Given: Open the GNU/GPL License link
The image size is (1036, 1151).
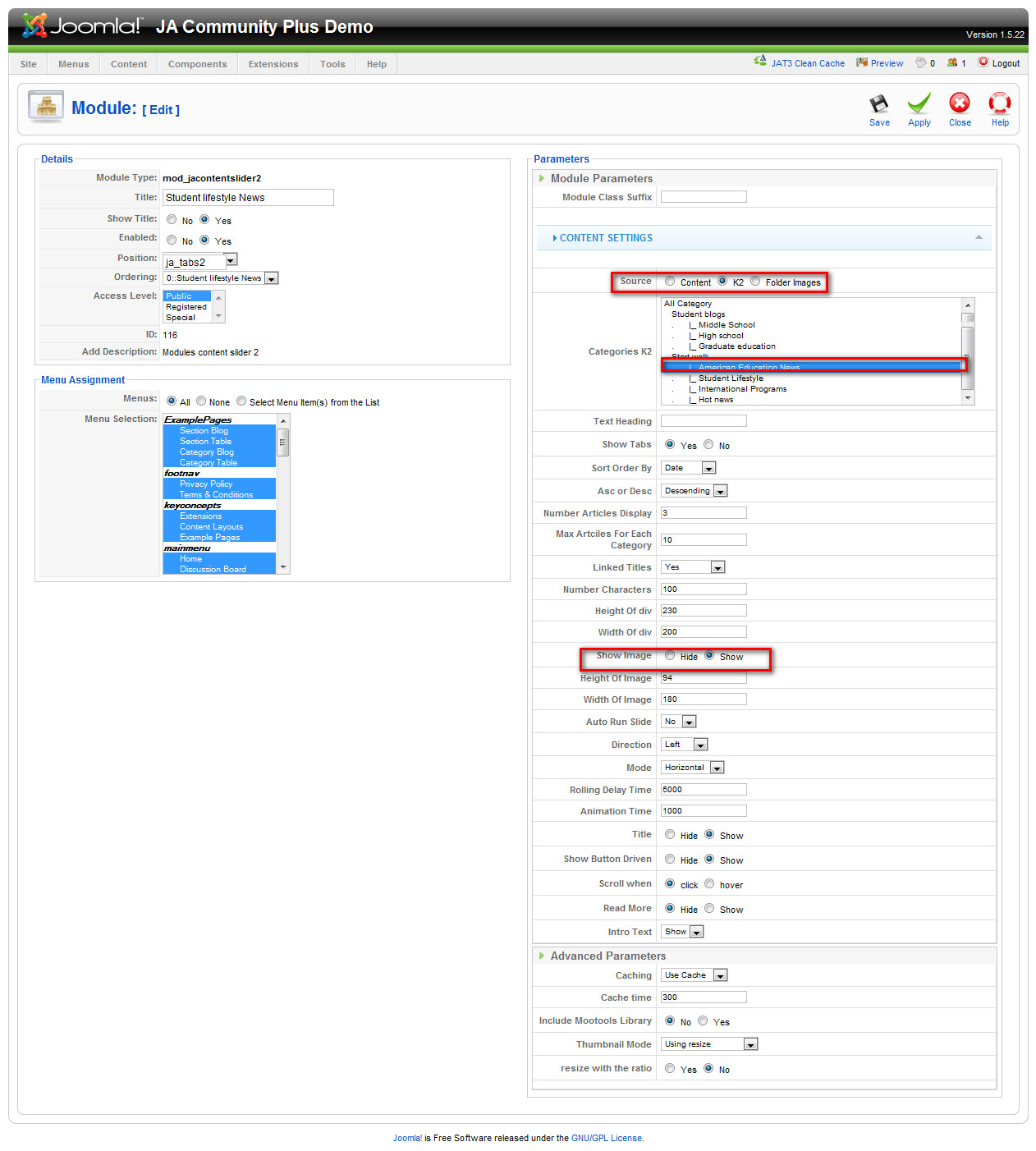Looking at the screenshot, I should tap(607, 1138).
